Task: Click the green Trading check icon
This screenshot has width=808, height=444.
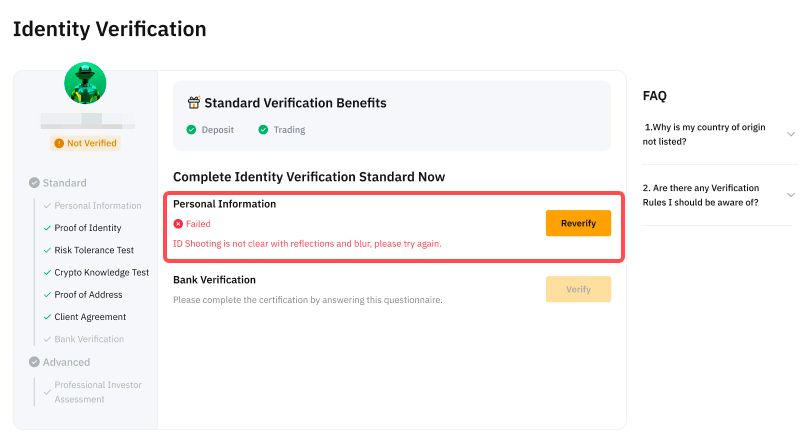Action: (x=263, y=130)
